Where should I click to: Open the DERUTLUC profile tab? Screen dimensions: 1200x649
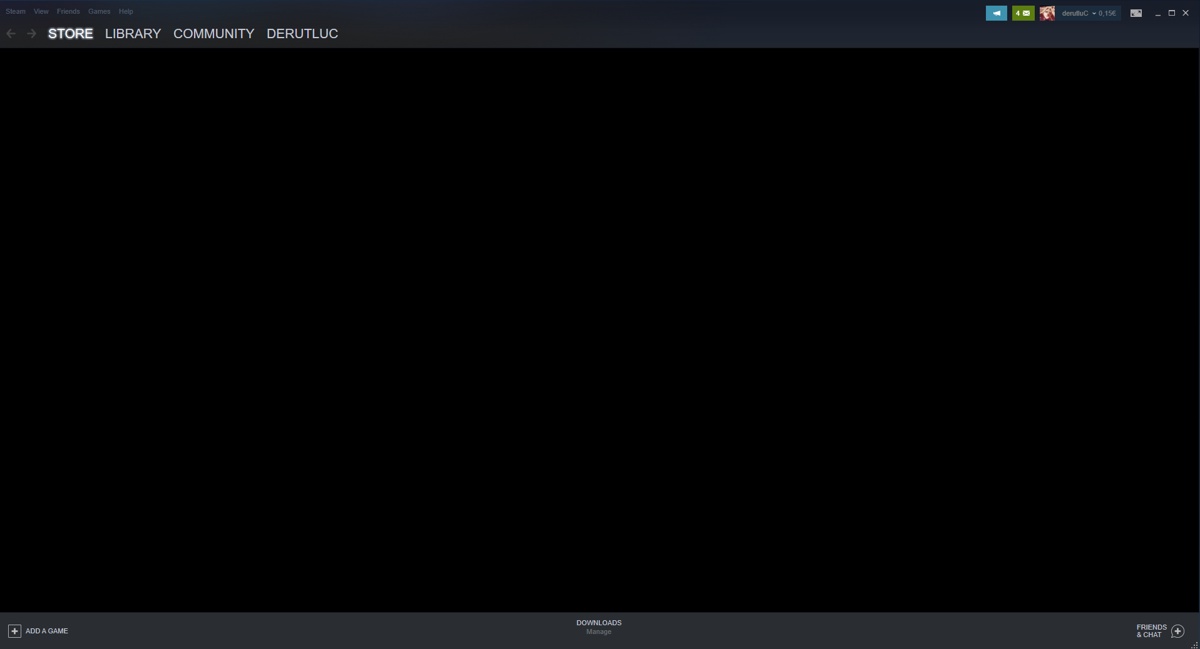[x=302, y=33]
